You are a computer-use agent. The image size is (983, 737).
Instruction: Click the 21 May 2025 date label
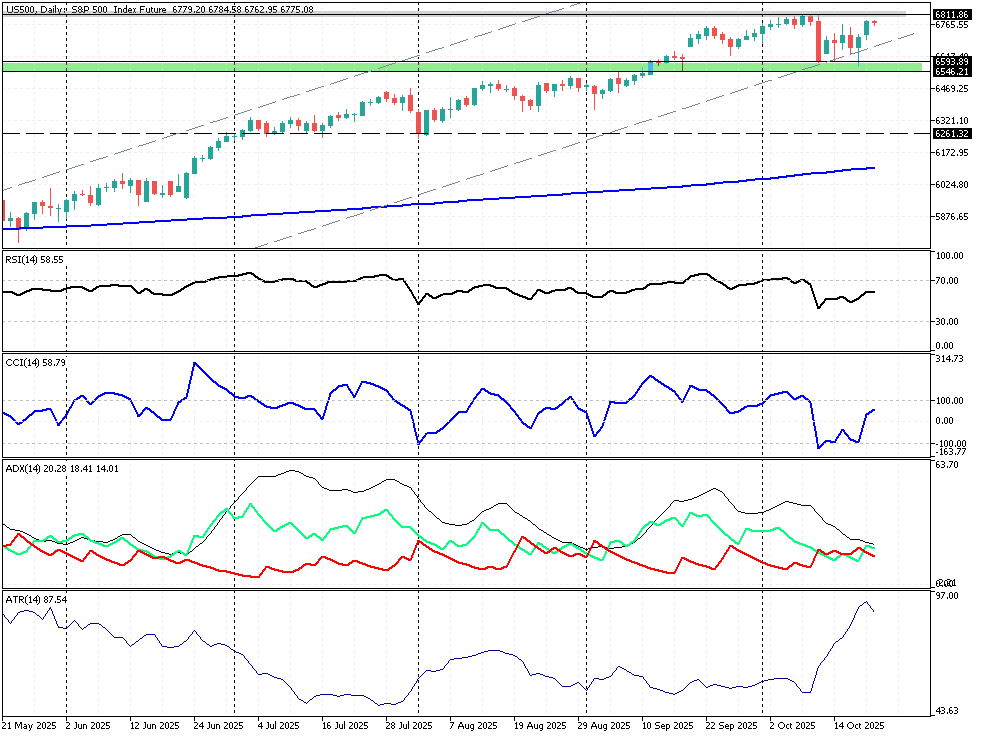27,725
